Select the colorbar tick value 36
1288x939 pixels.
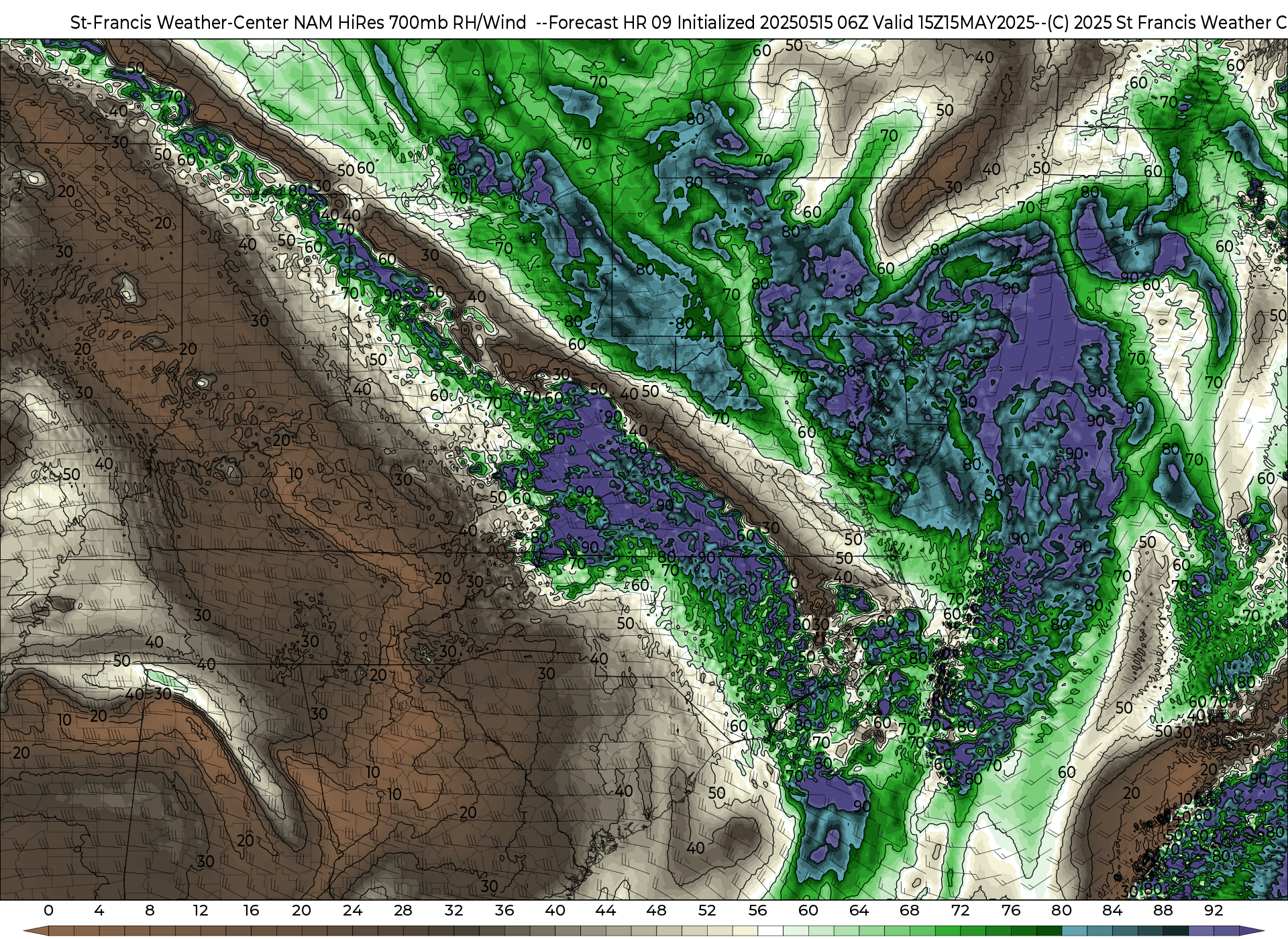(504, 910)
